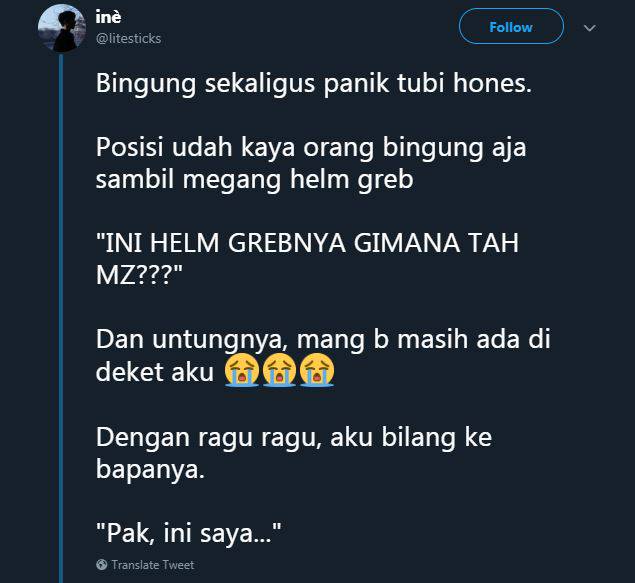The height and width of the screenshot is (583, 635).
Task: Follow the @litesticks account
Action: coord(511,27)
